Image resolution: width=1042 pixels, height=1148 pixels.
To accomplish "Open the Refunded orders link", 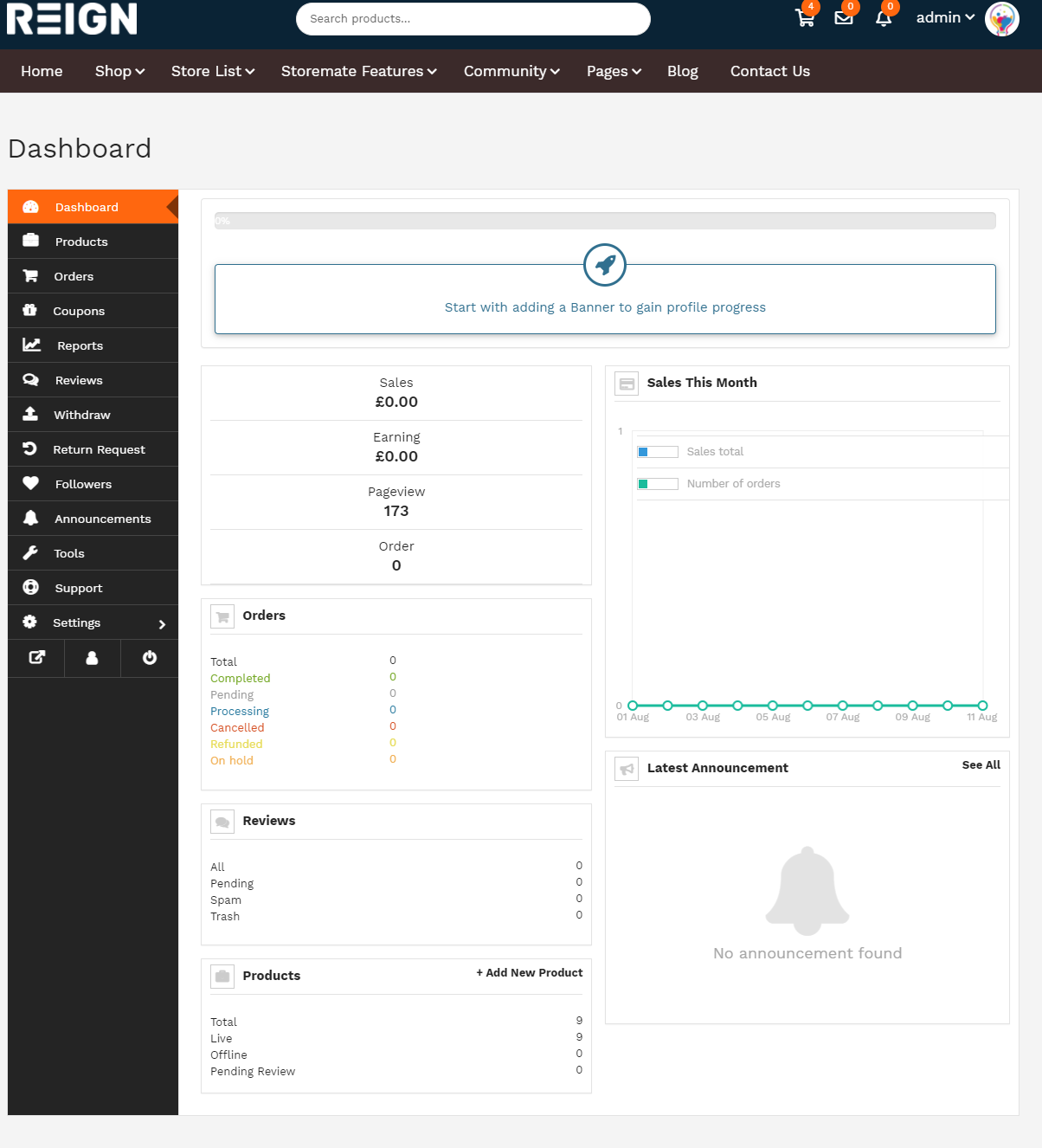I will 236,745.
